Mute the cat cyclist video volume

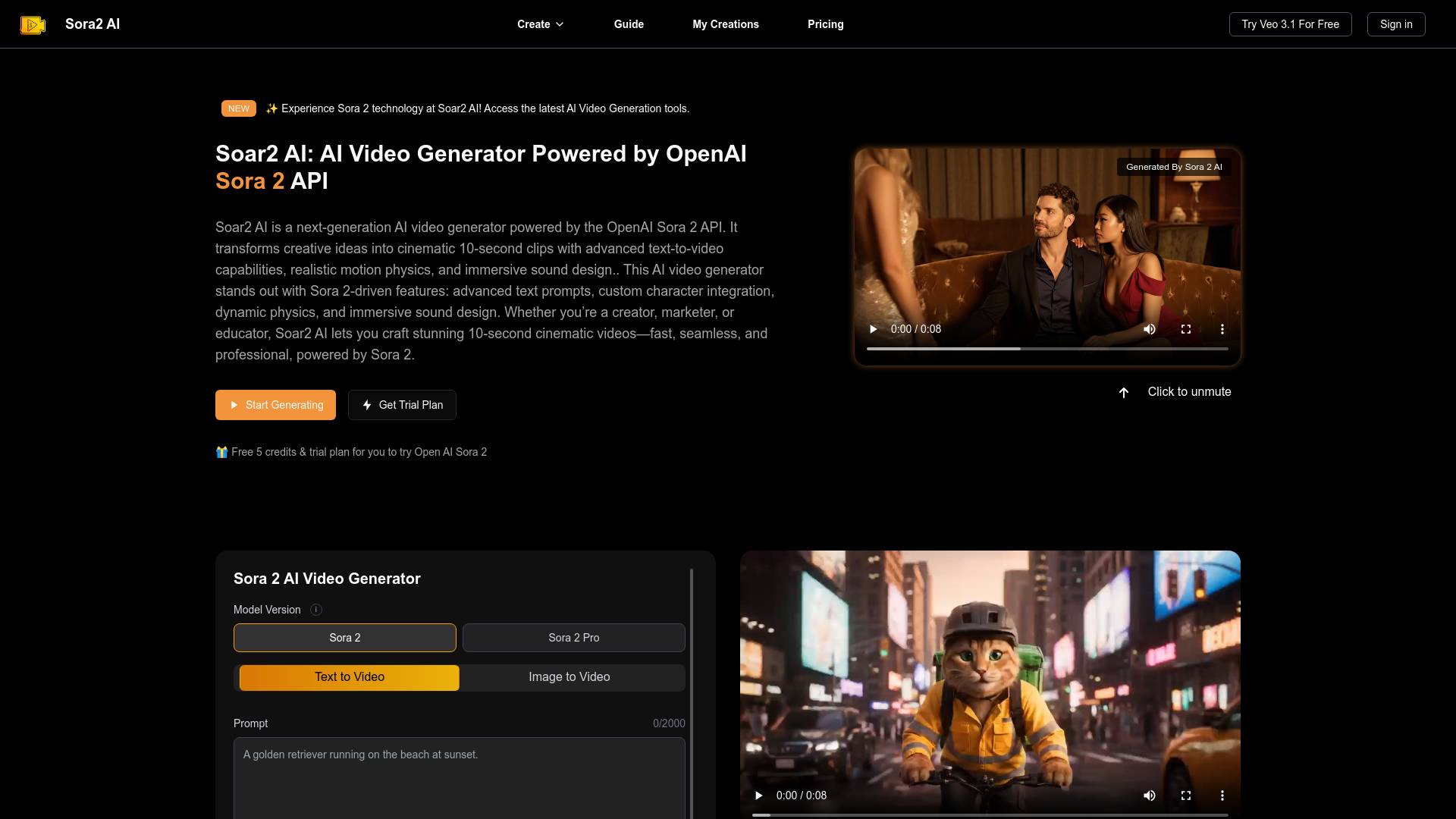(x=1150, y=795)
